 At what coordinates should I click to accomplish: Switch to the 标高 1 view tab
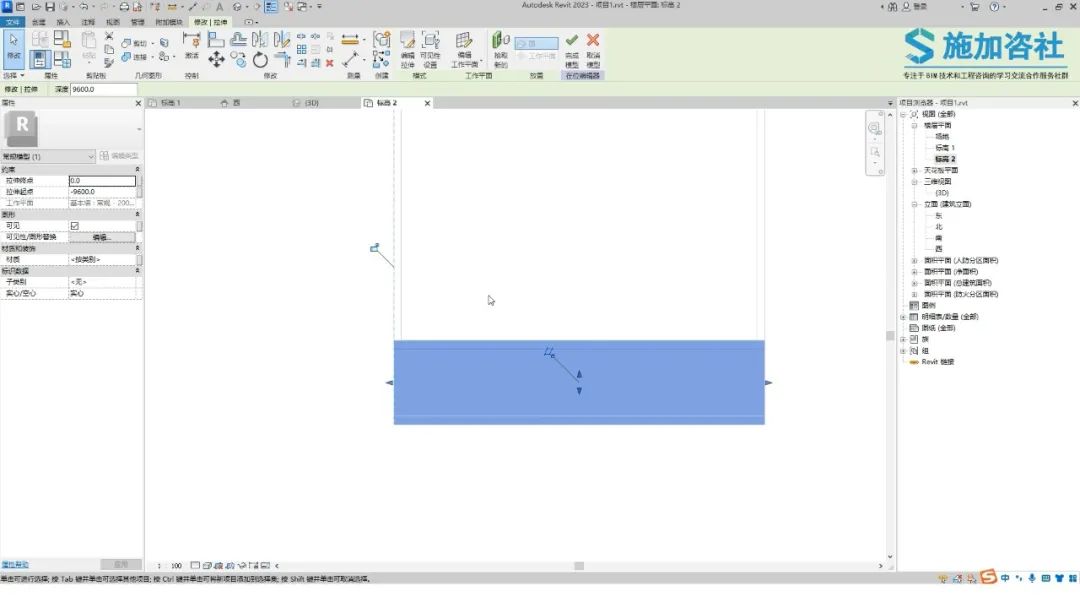pos(166,103)
